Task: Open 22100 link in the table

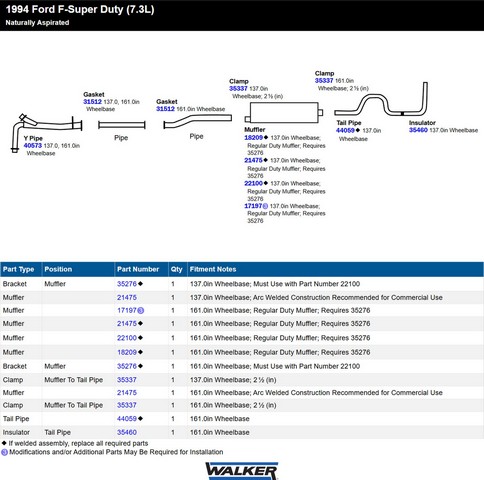Action: tap(127, 338)
